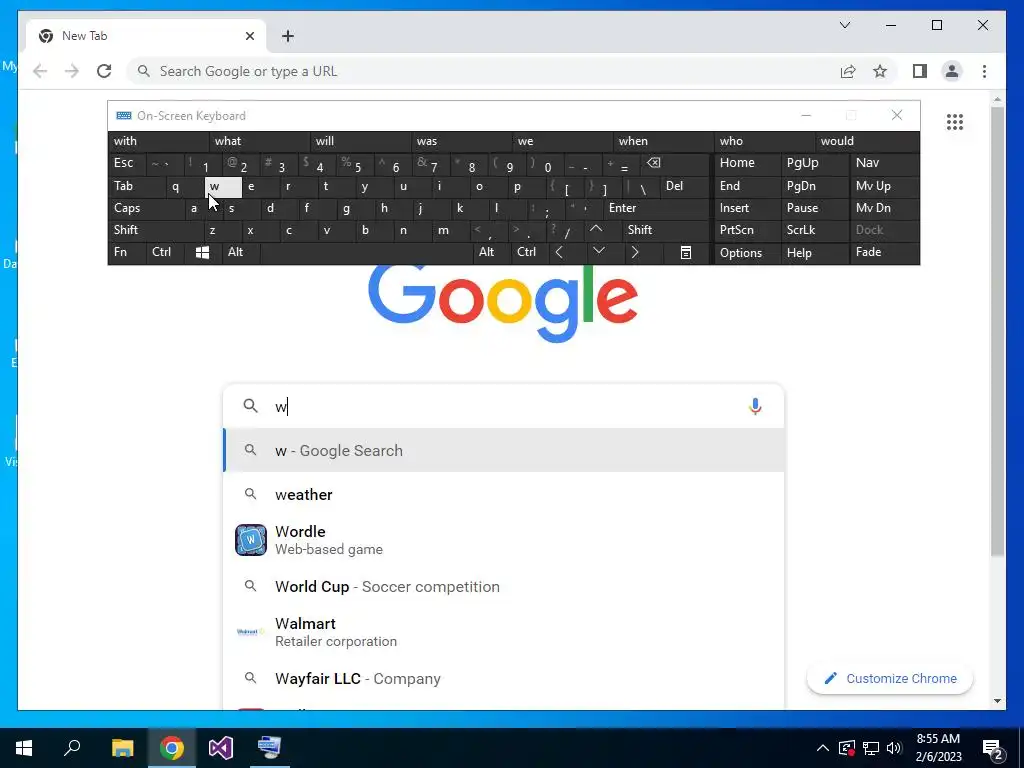Select the Wordle web-based game suggestion
This screenshot has width=1024, height=768.
[x=504, y=540]
